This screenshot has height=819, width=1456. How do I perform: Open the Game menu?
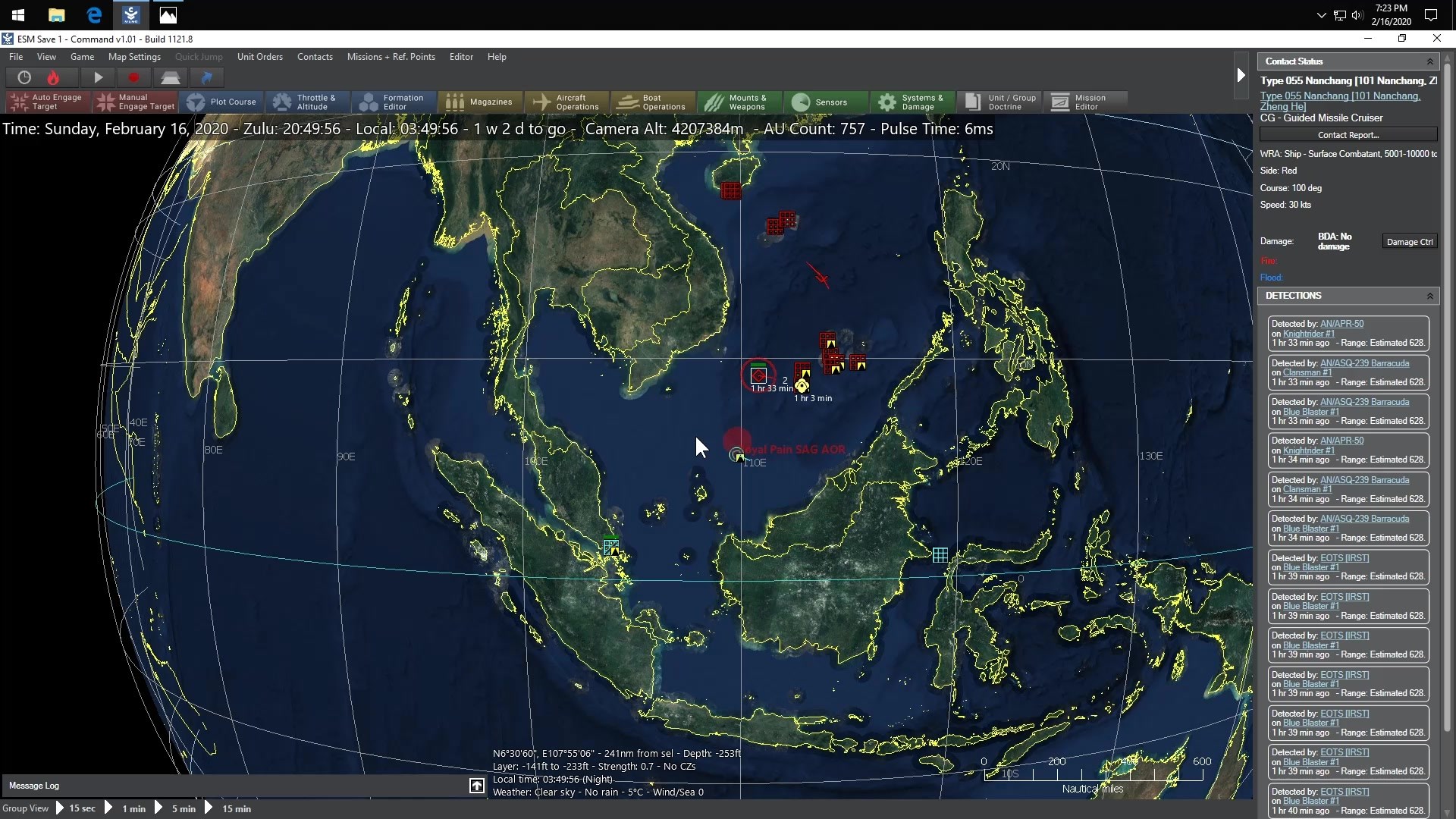[82, 57]
